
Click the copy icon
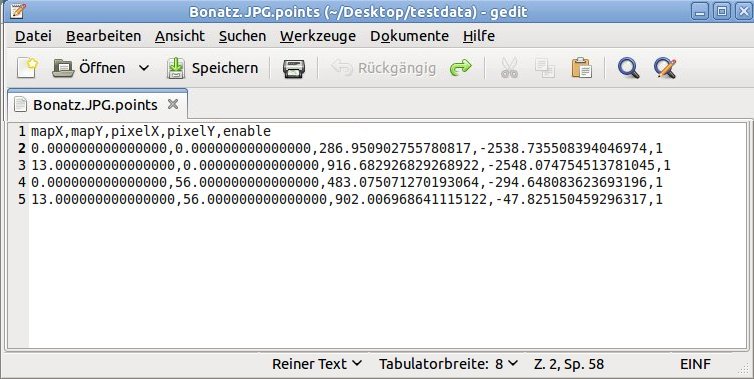tap(545, 68)
